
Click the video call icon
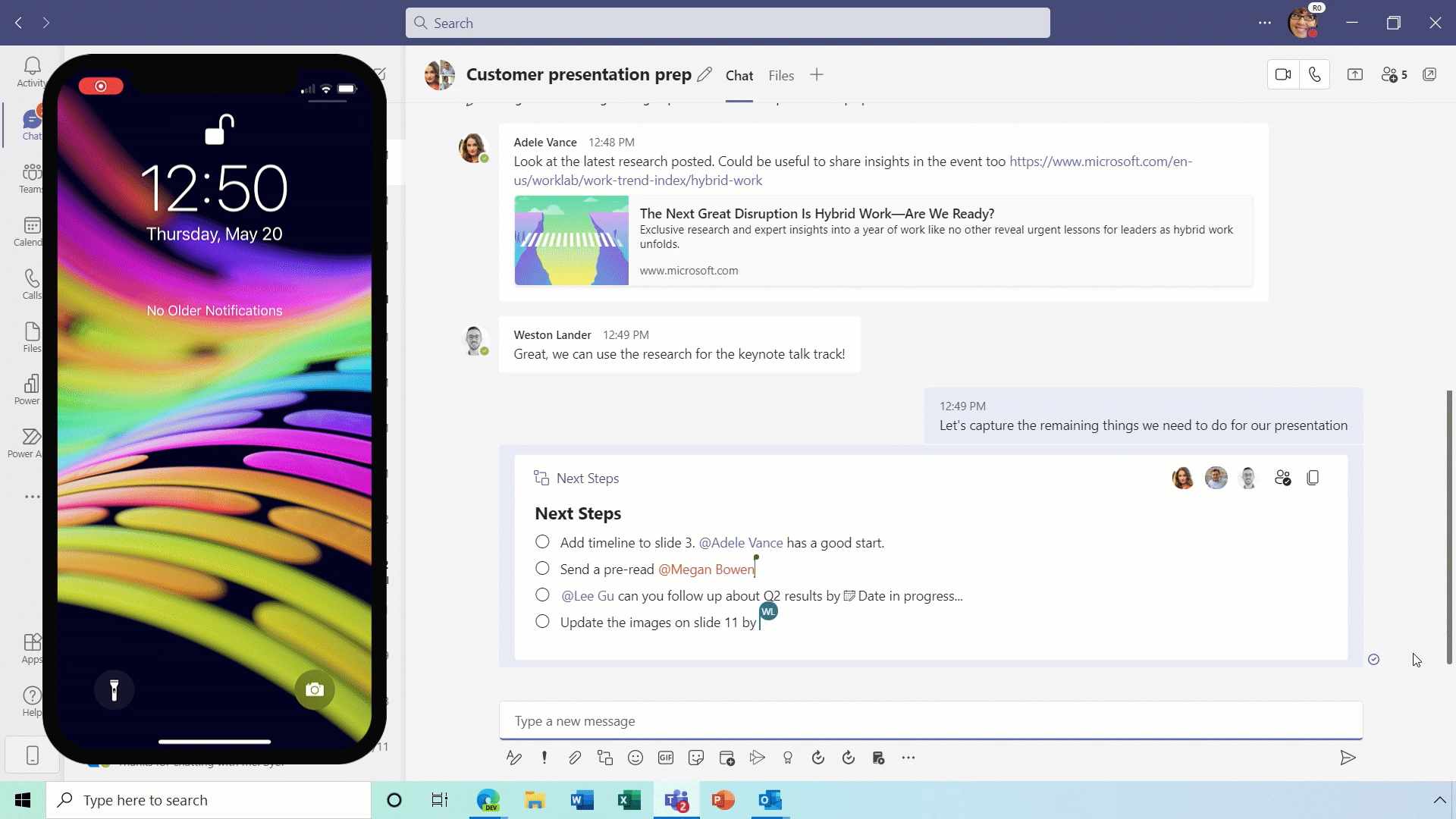coord(1283,74)
